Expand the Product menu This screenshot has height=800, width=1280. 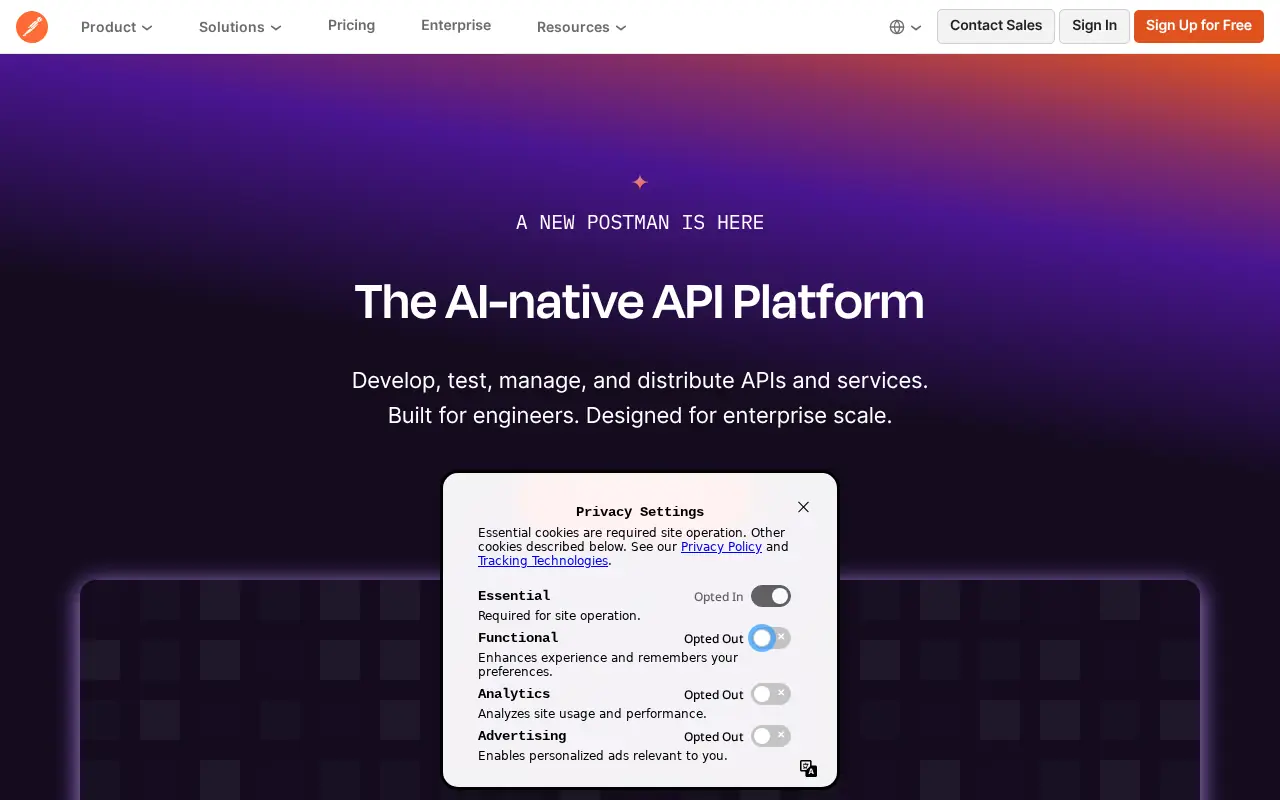(116, 27)
